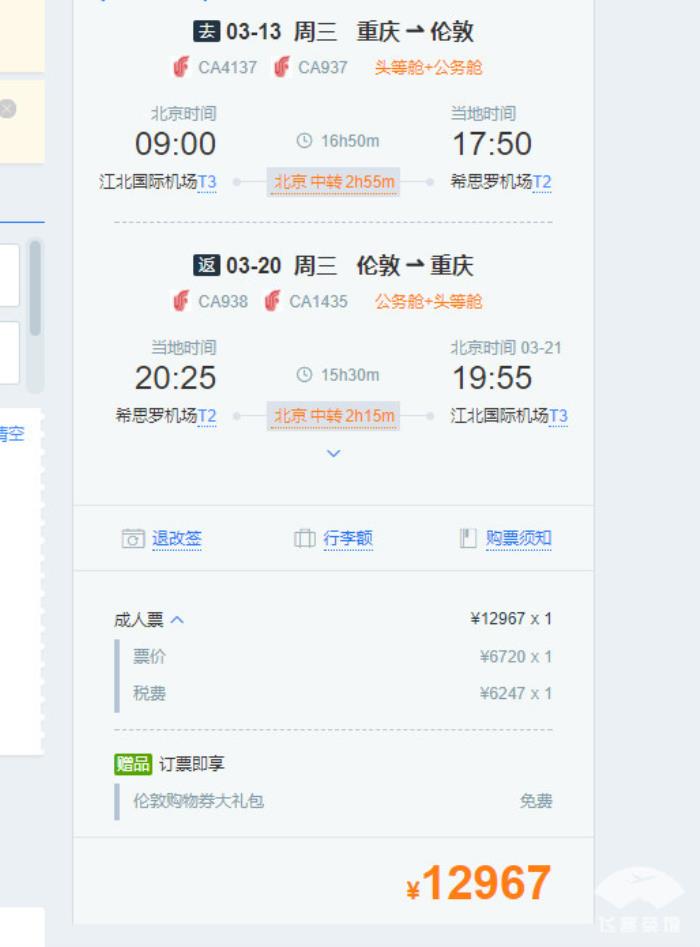The width and height of the screenshot is (700, 947).
Task: Open the 行李额 baggage allowance link
Action: [x=348, y=538]
